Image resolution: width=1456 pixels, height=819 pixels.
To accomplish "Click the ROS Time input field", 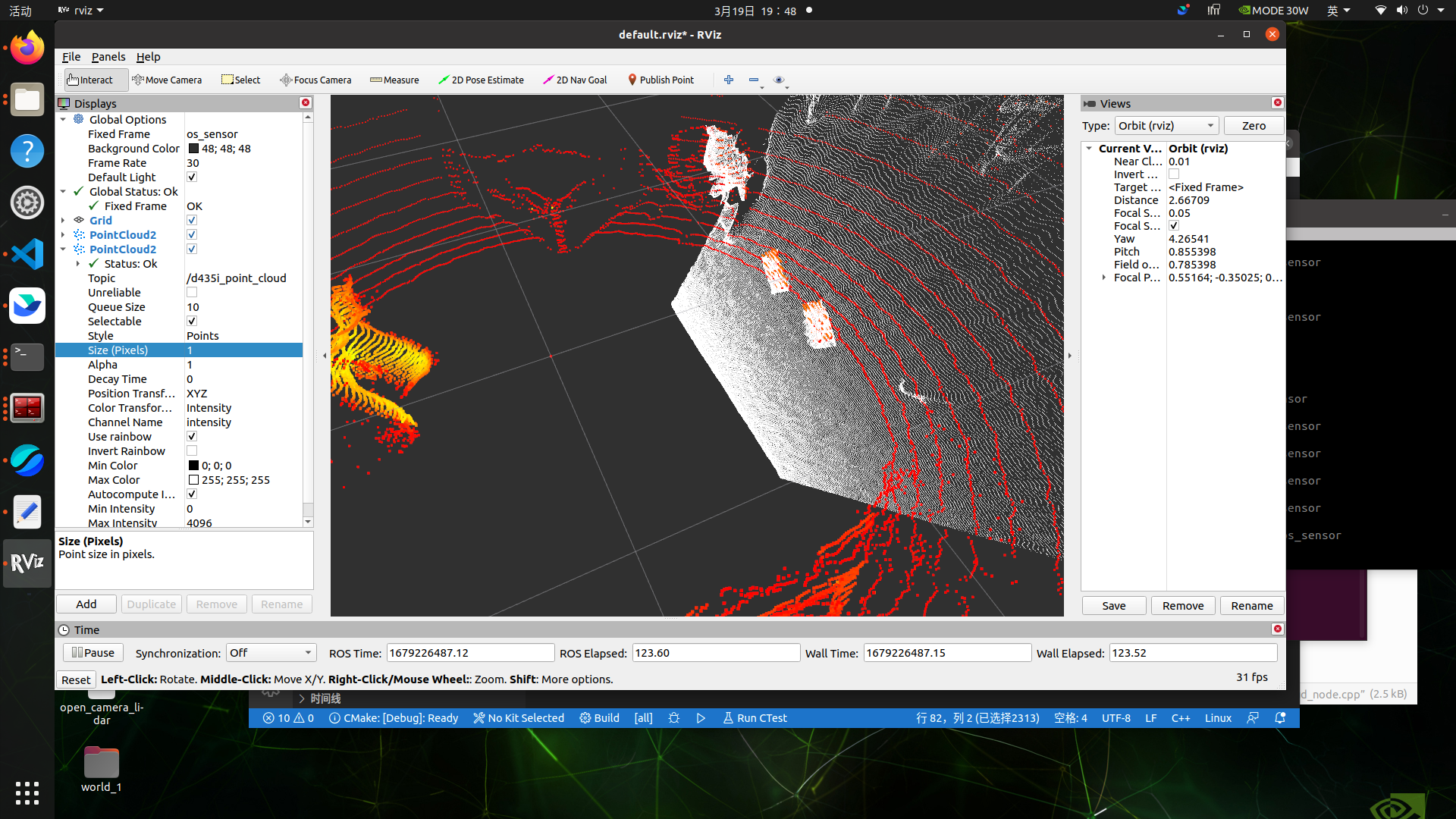I will point(470,653).
